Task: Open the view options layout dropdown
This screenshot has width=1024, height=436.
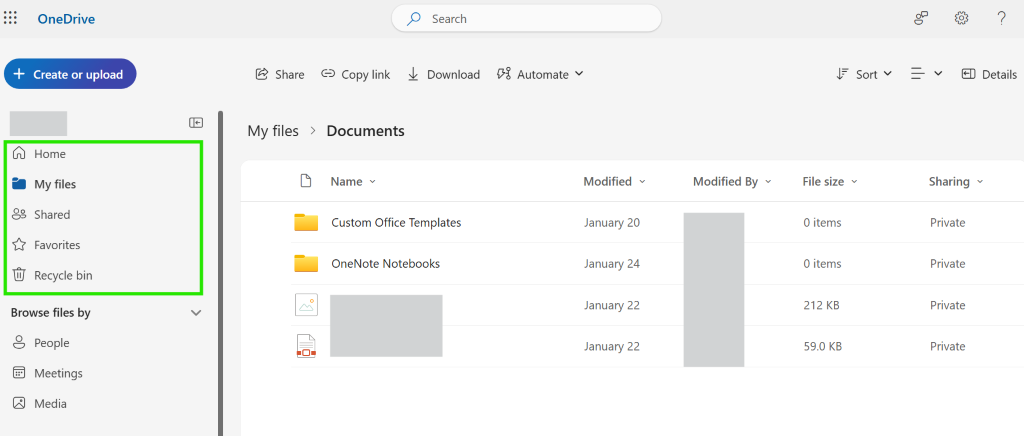Action: pyautogui.click(x=926, y=74)
